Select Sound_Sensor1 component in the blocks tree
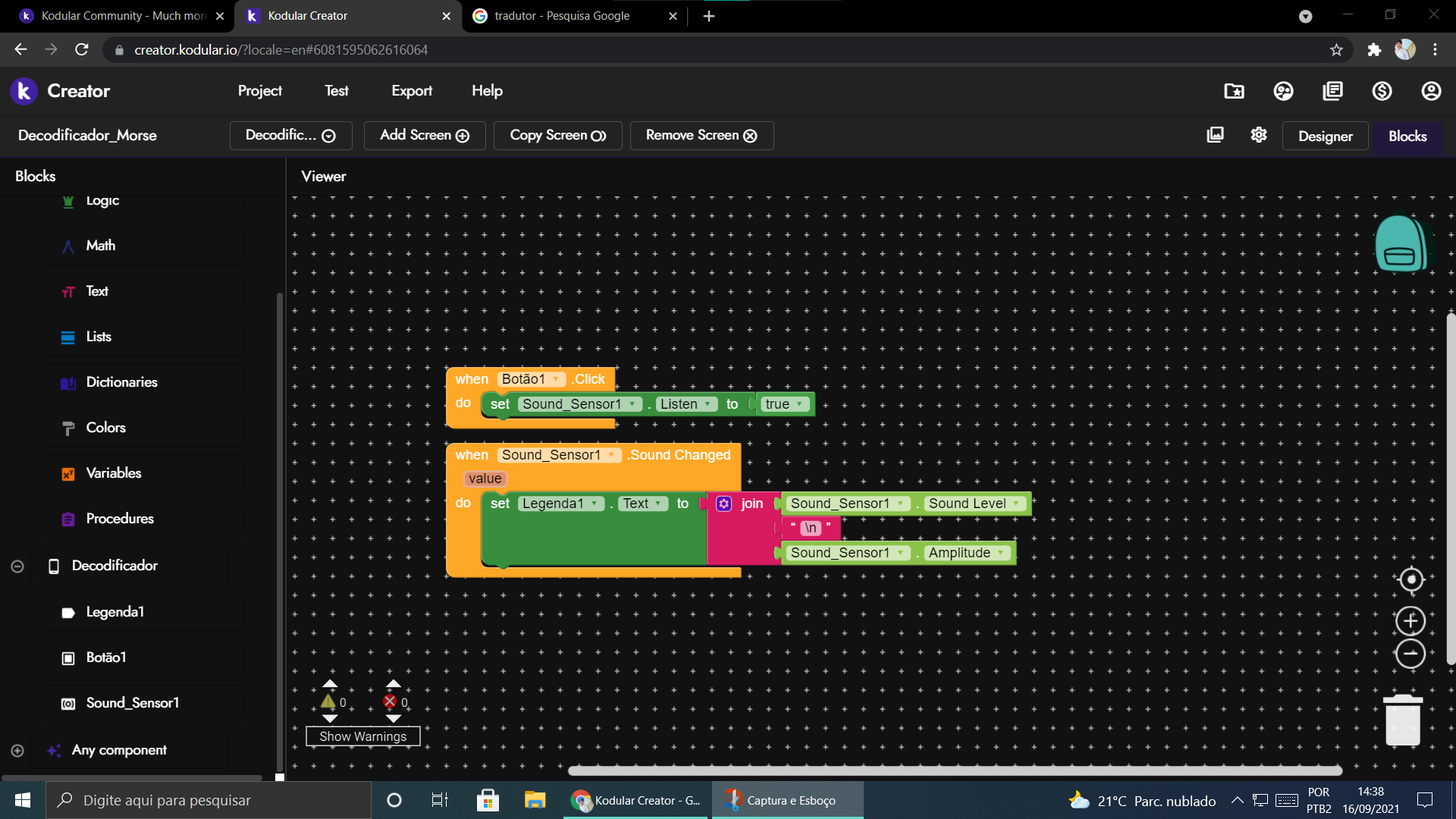The height and width of the screenshot is (819, 1456). click(x=144, y=703)
